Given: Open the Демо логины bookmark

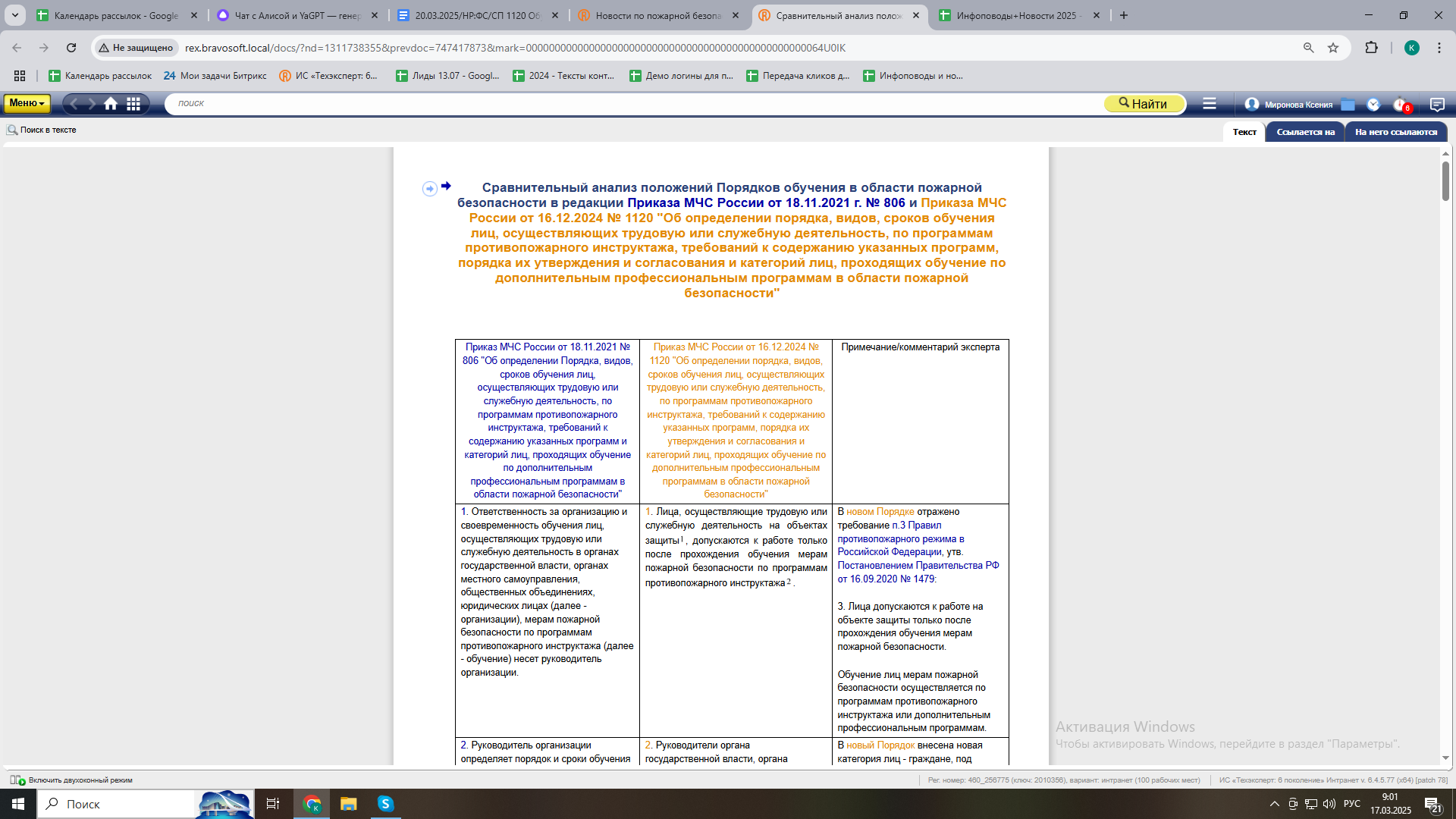Looking at the screenshot, I should [682, 76].
